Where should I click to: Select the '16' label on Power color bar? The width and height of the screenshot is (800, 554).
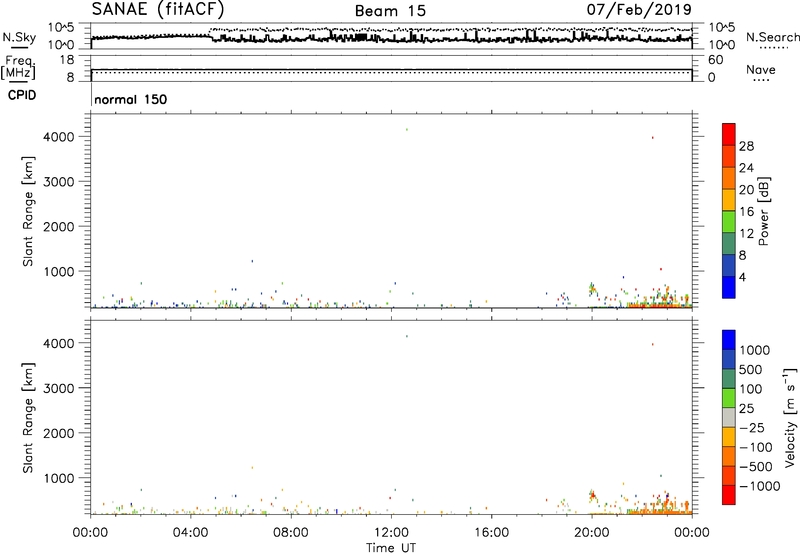tap(746, 212)
